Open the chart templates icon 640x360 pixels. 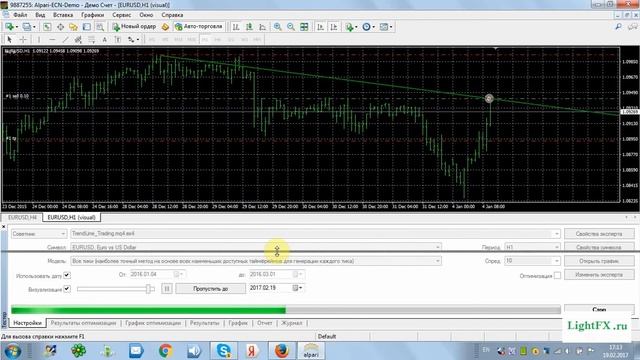click(x=385, y=27)
